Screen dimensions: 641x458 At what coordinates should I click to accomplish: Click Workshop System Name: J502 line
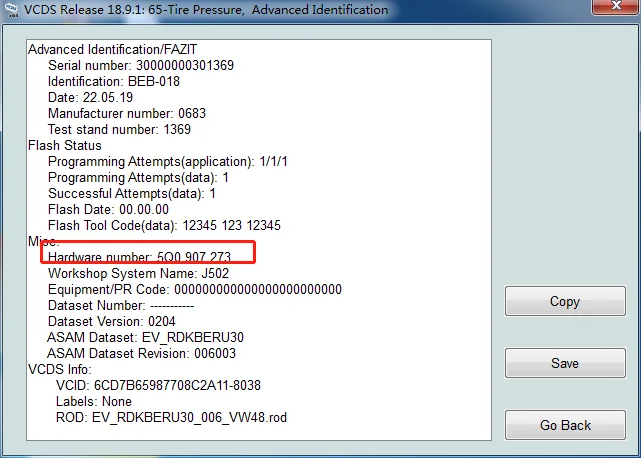click(139, 273)
